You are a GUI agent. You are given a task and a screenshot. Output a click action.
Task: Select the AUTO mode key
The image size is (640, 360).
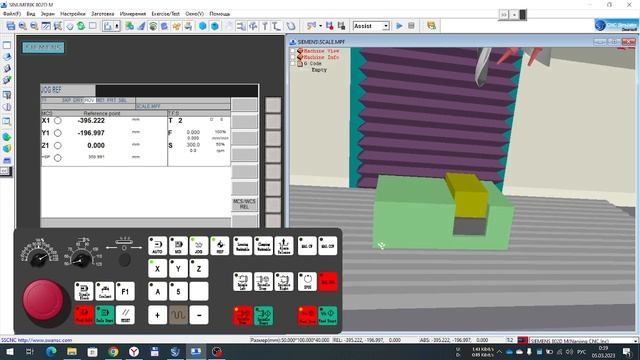click(x=158, y=246)
